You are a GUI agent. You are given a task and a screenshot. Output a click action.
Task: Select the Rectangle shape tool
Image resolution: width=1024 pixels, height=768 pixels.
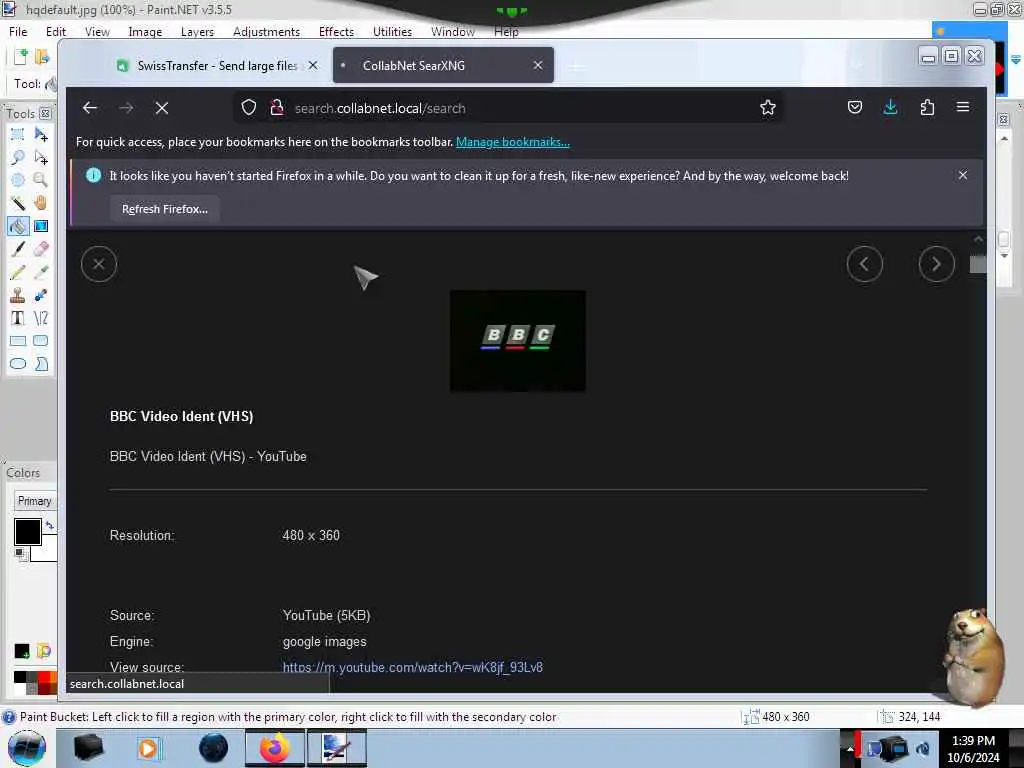[18, 341]
